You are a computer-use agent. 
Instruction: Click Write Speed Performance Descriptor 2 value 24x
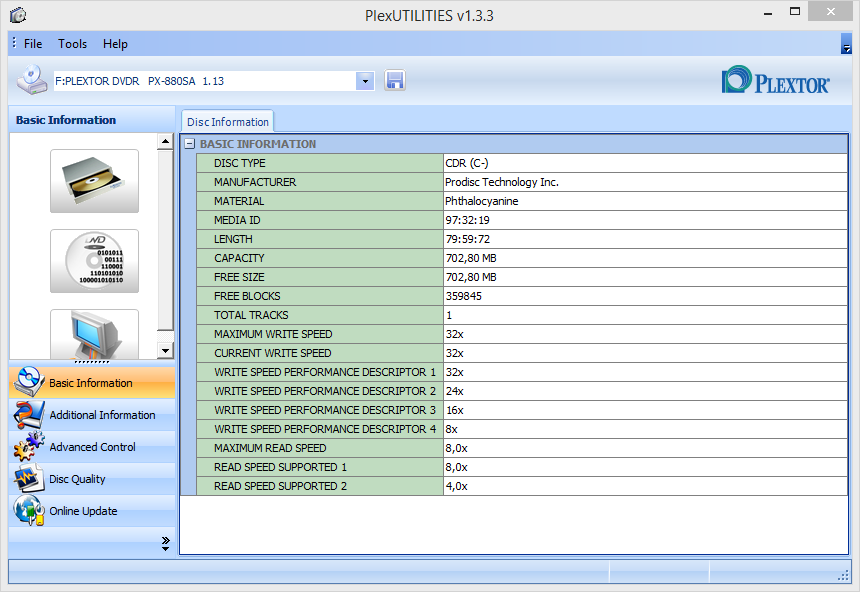(x=455, y=391)
